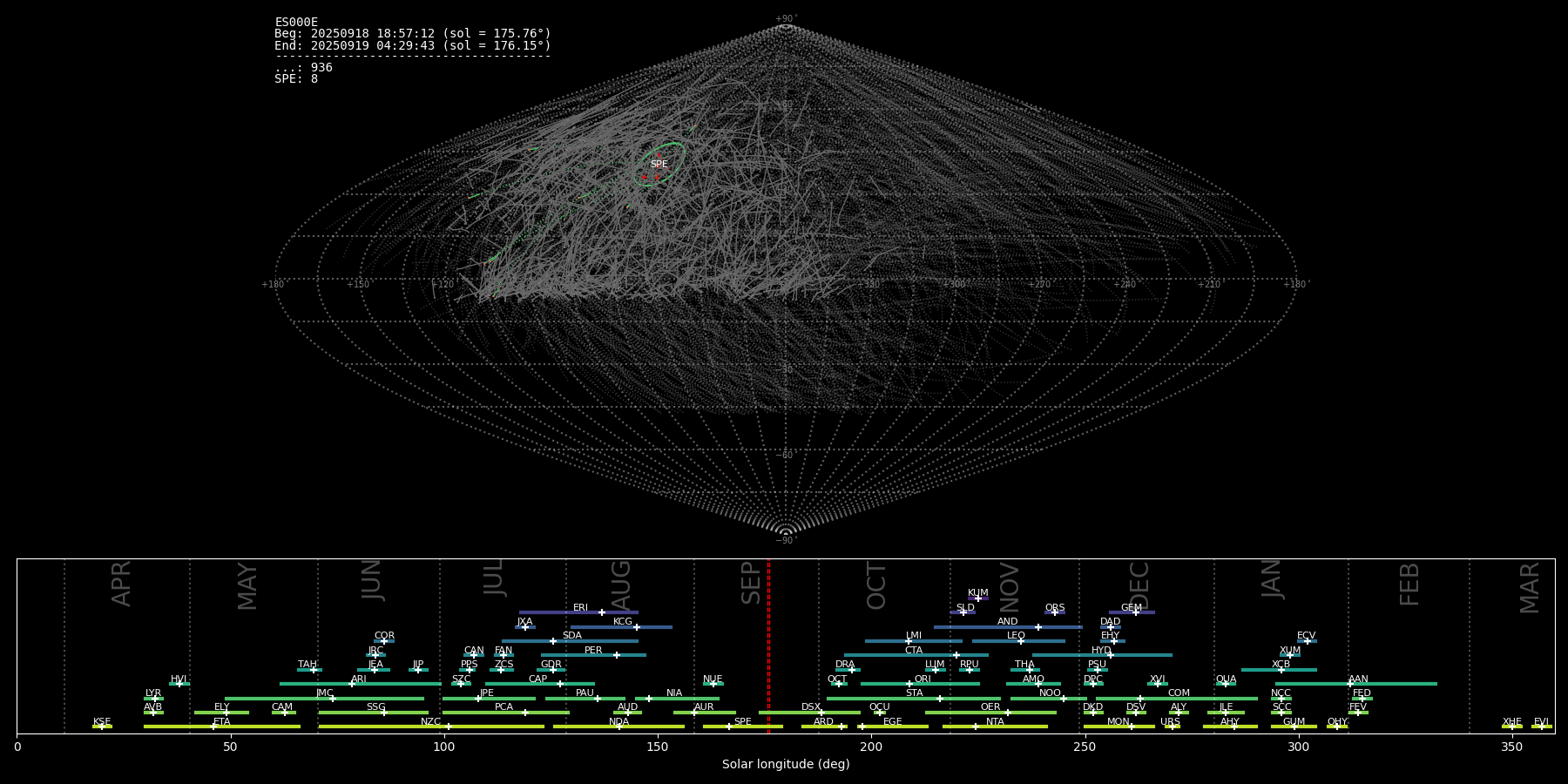Click the peak marker on the SPE timeline bar
Screen dimensions: 1568x784
click(729, 727)
